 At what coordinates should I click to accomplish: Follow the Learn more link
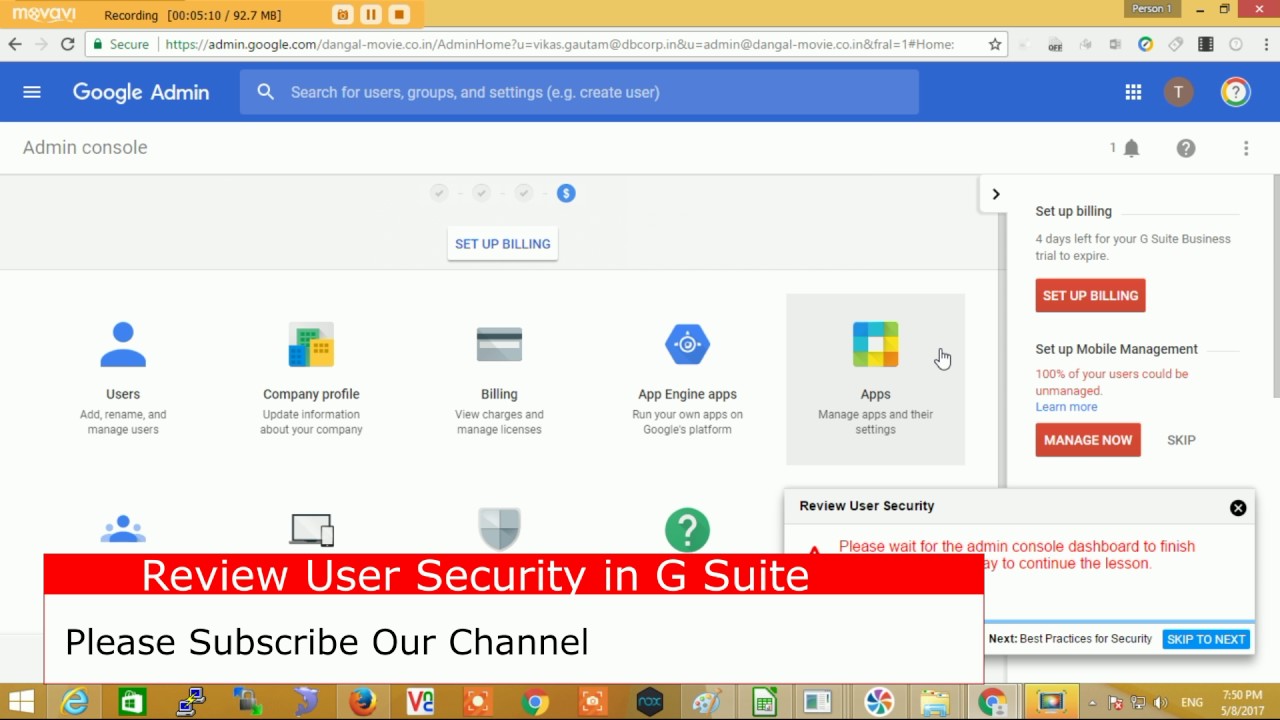pos(1066,407)
